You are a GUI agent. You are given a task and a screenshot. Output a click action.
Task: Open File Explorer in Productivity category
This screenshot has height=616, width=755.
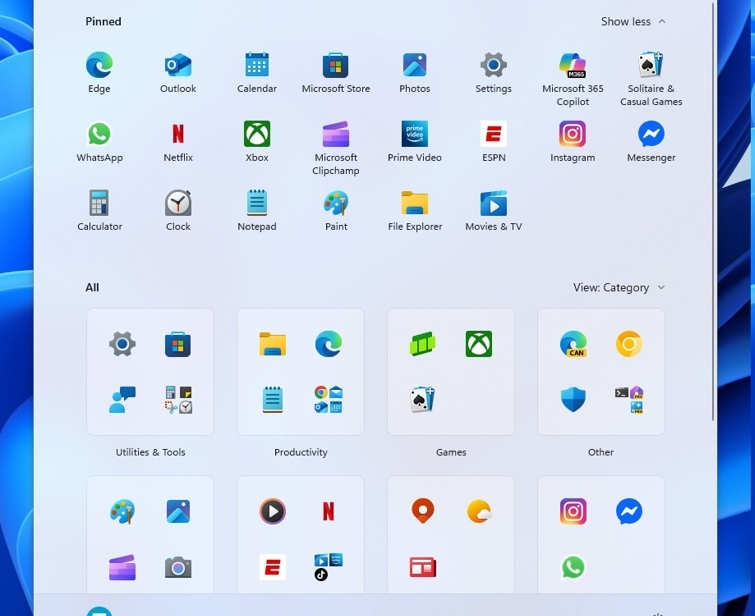(x=273, y=344)
